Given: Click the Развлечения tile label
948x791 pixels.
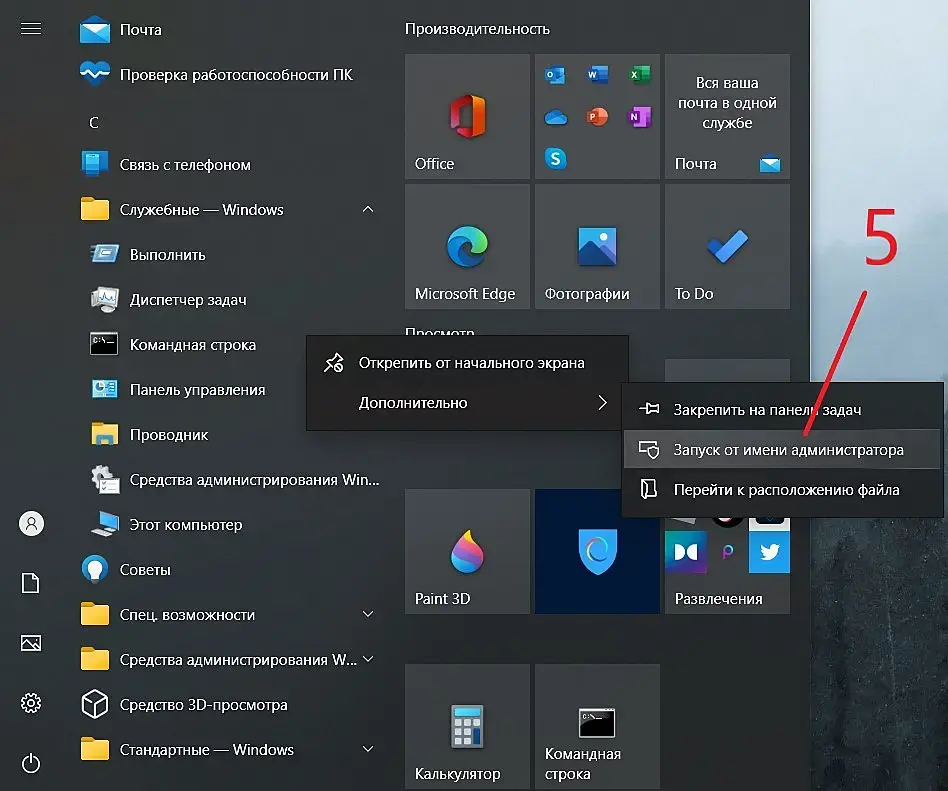Looking at the screenshot, I should [718, 599].
